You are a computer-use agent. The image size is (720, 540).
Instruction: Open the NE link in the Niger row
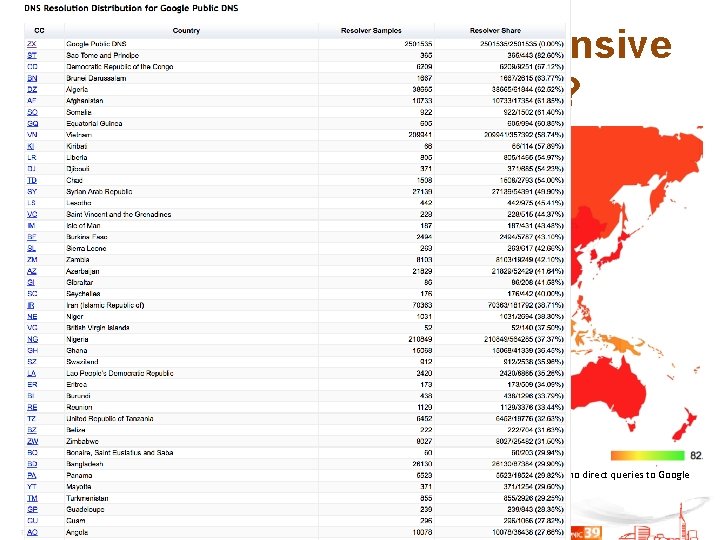point(32,317)
